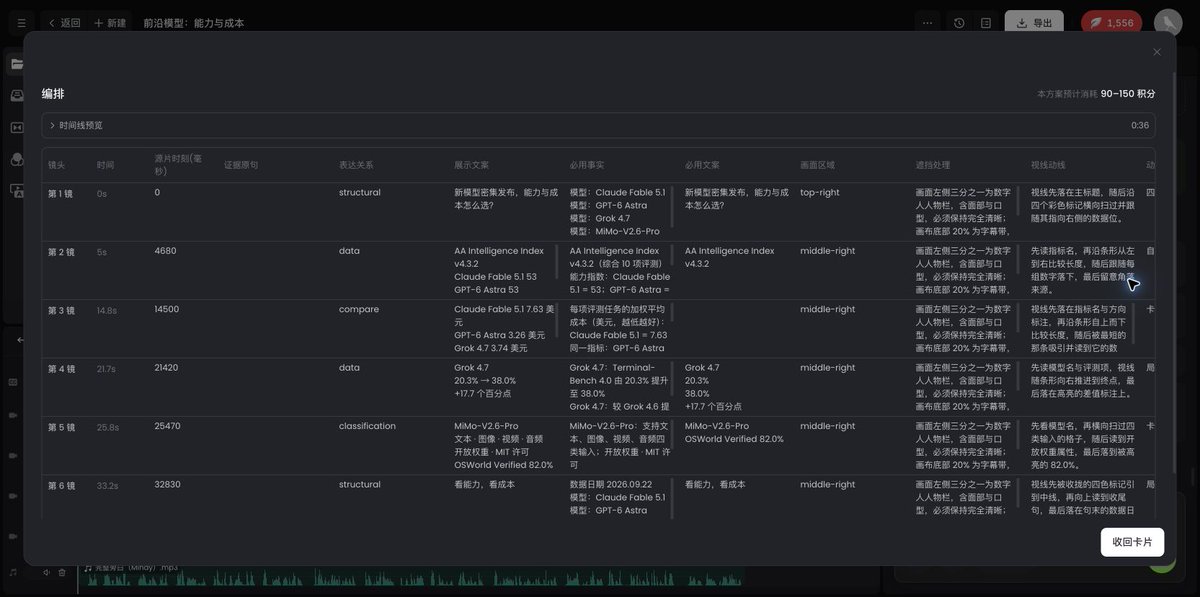The width and height of the screenshot is (1200, 597).
Task: Click the 证据原句 column header
Action: click(x=241, y=165)
